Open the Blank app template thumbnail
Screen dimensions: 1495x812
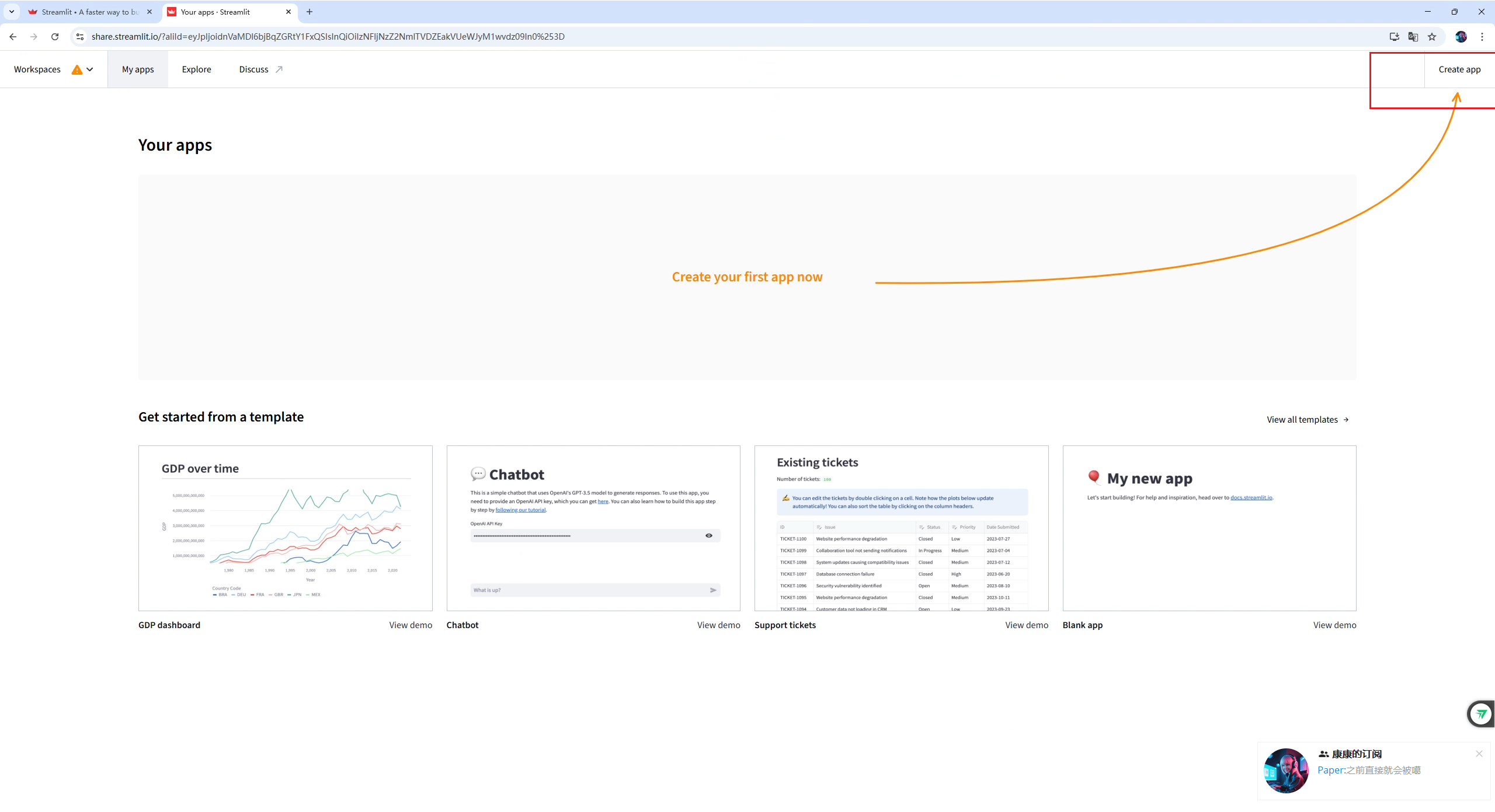[x=1209, y=528]
